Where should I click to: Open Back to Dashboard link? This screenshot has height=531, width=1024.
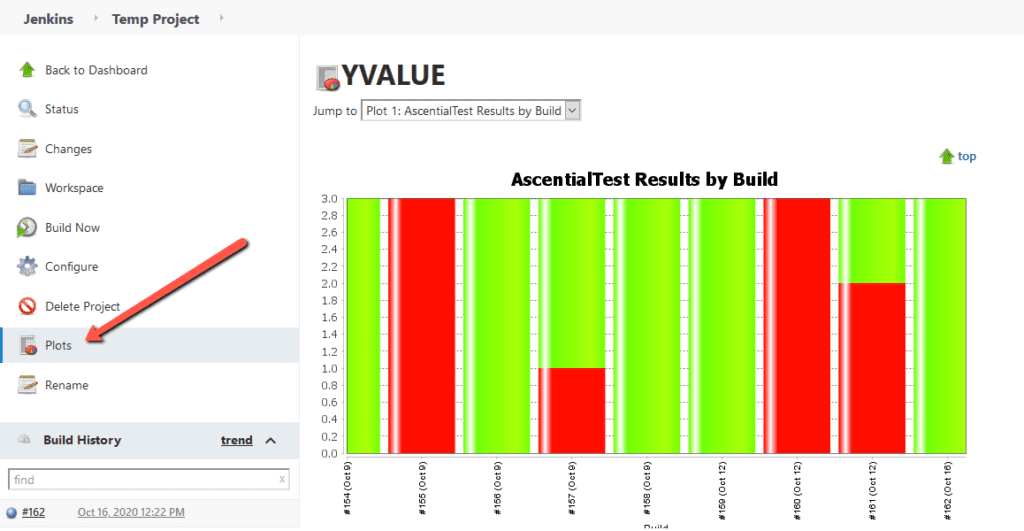[96, 70]
